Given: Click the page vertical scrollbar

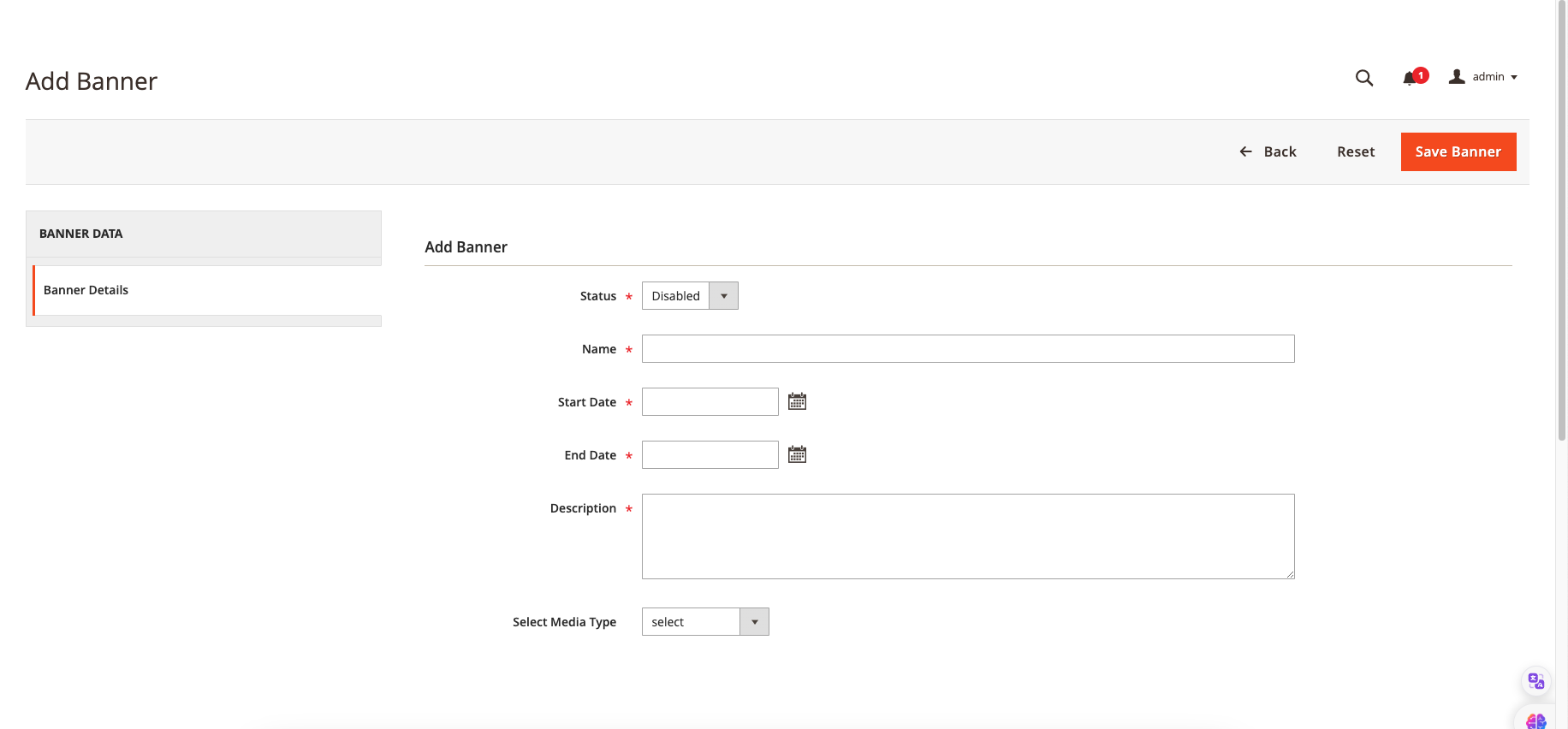Looking at the screenshot, I should pos(1561,222).
